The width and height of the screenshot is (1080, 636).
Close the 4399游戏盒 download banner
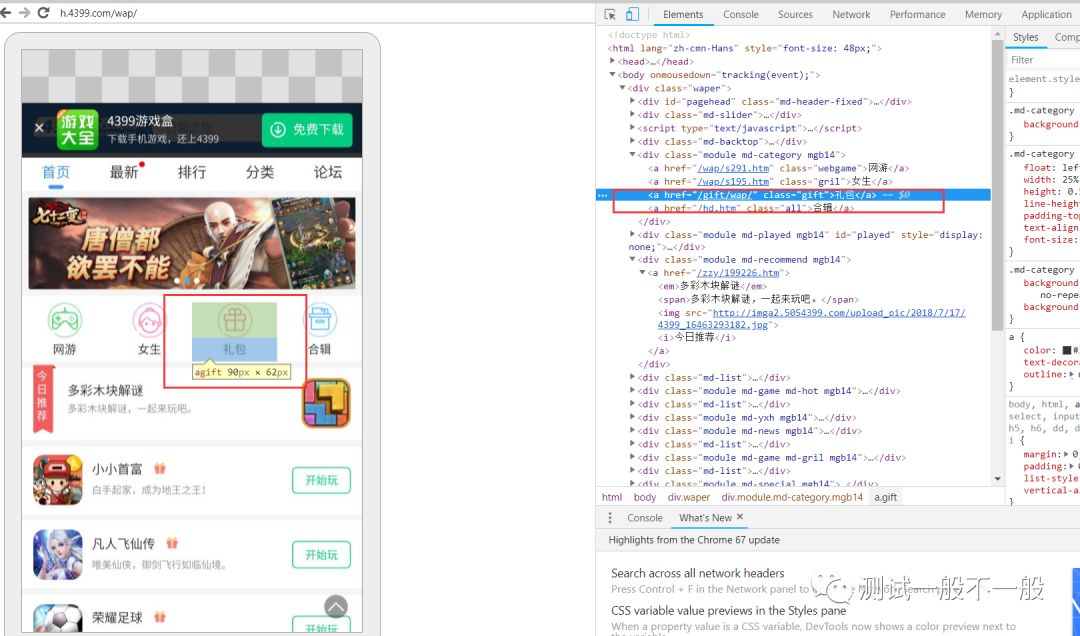(x=39, y=127)
